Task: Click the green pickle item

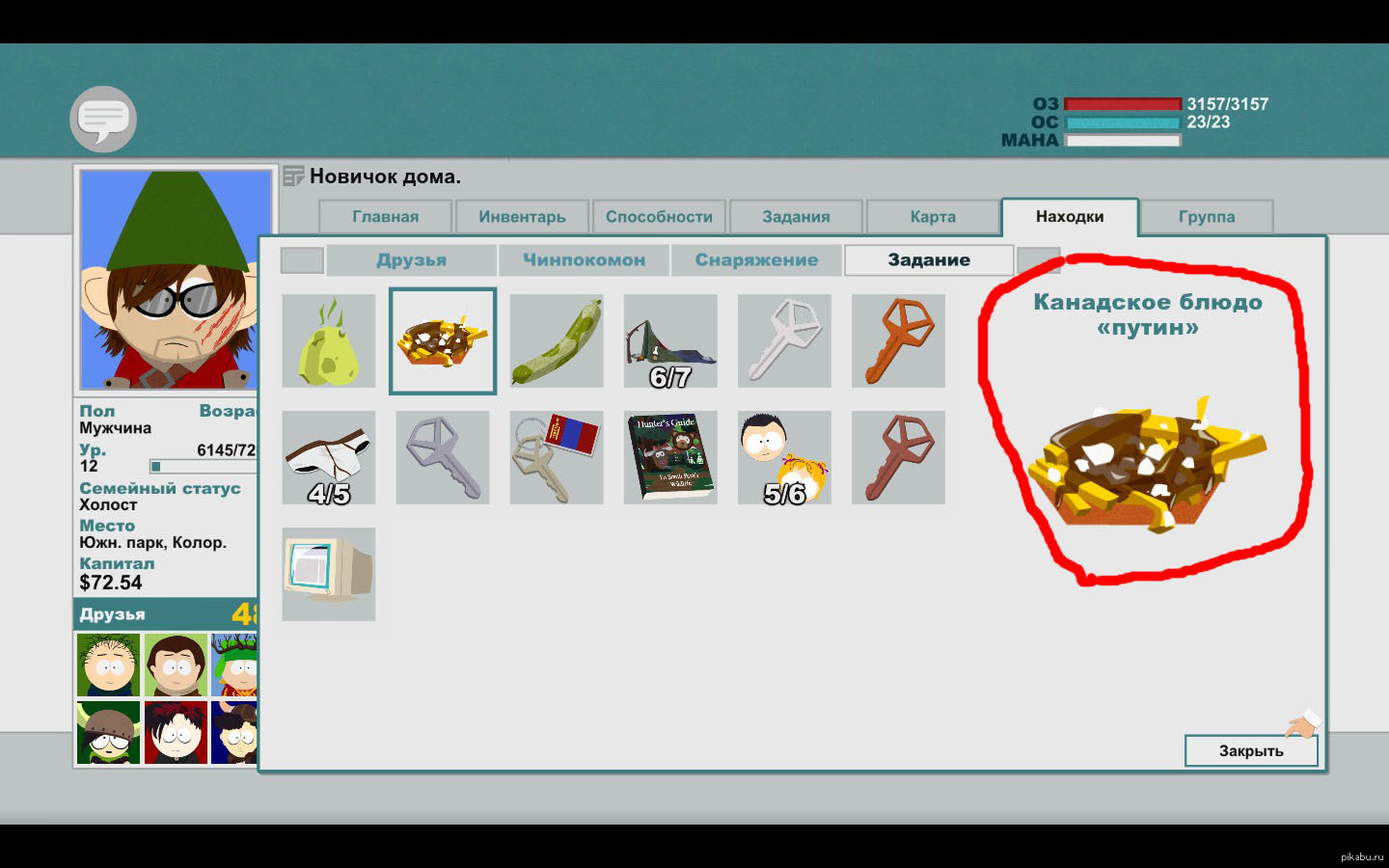Action: coord(557,341)
